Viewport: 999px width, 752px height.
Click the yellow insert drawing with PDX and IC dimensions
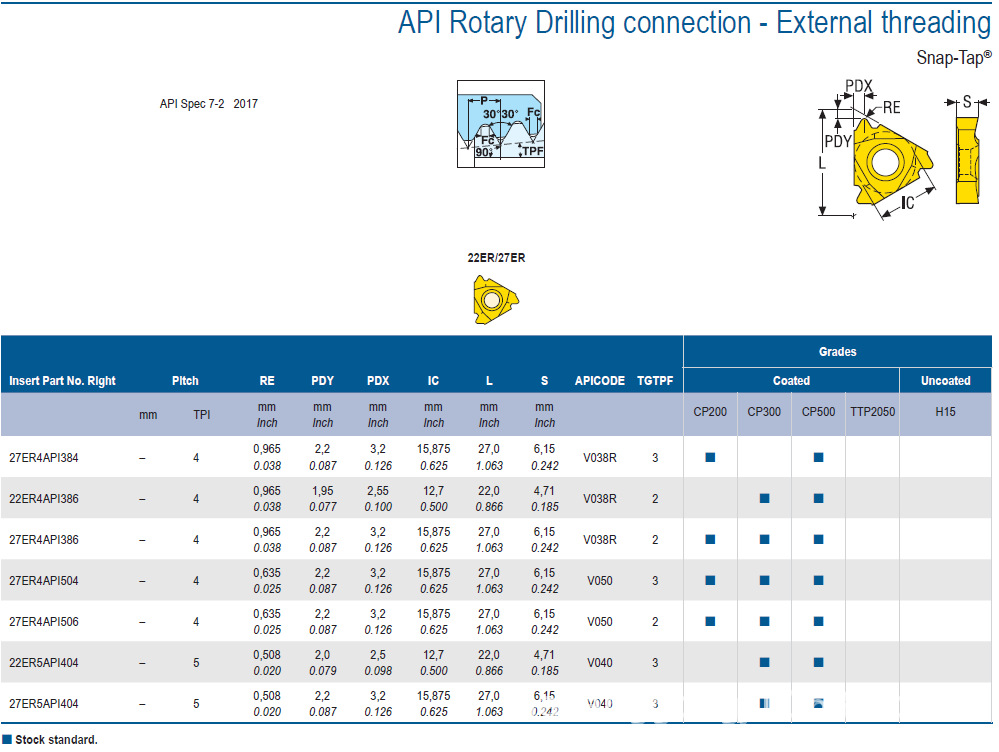(877, 150)
